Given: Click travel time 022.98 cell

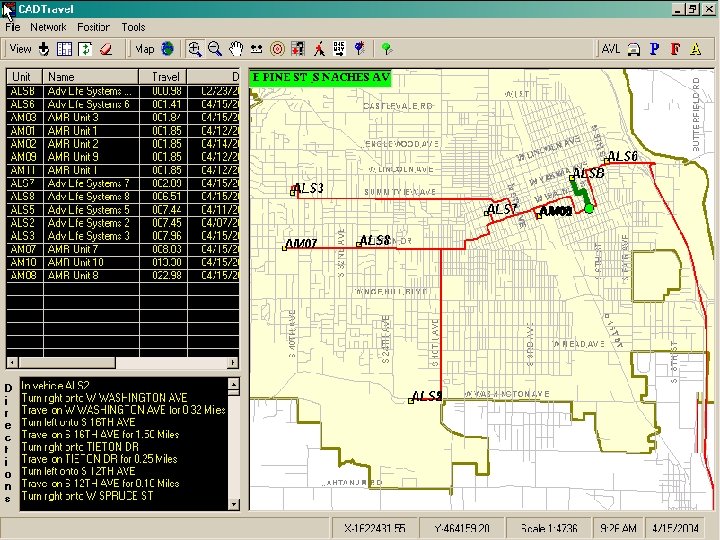Looking at the screenshot, I should (x=163, y=276).
